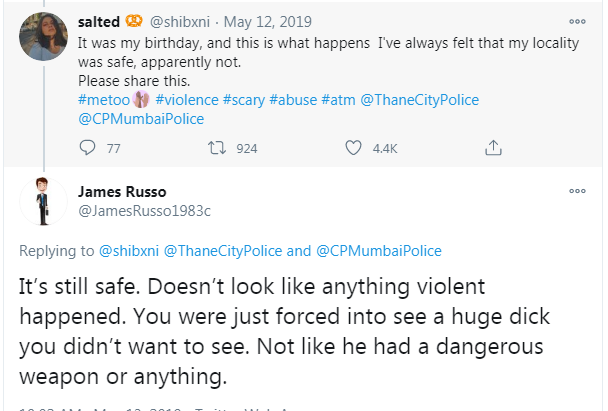Open James Russo's avatar
Viewport: 608px width, 411px height.
pyautogui.click(x=41, y=201)
